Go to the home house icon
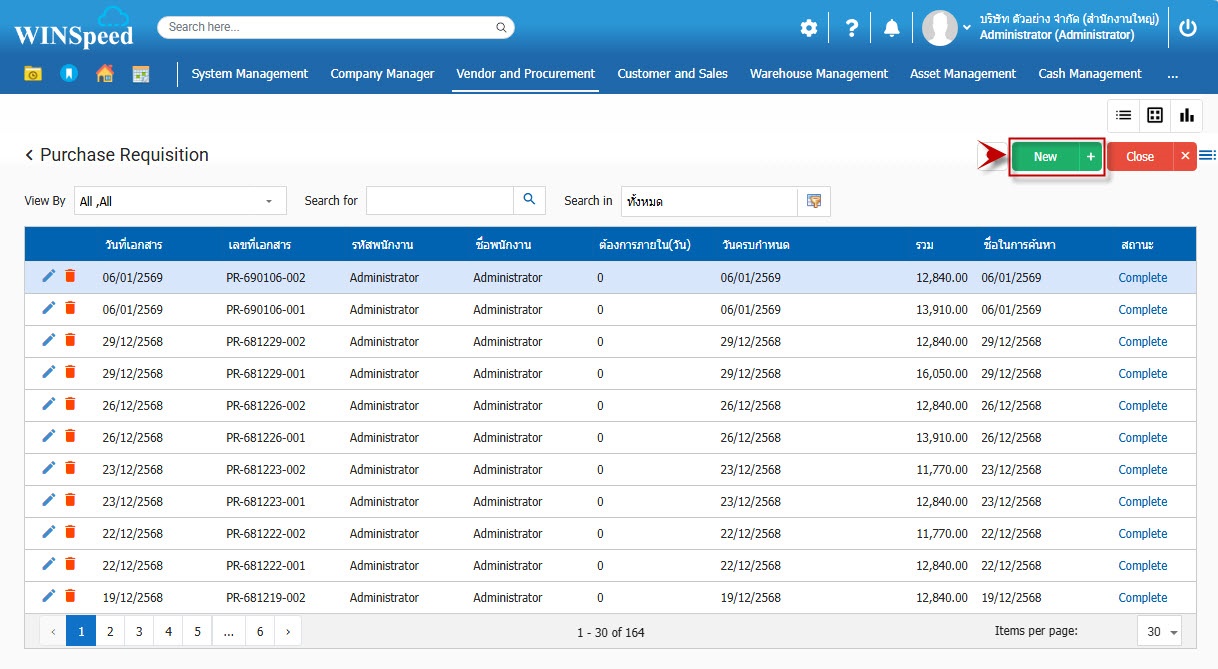Viewport: 1218px width, 669px height. tap(104, 73)
